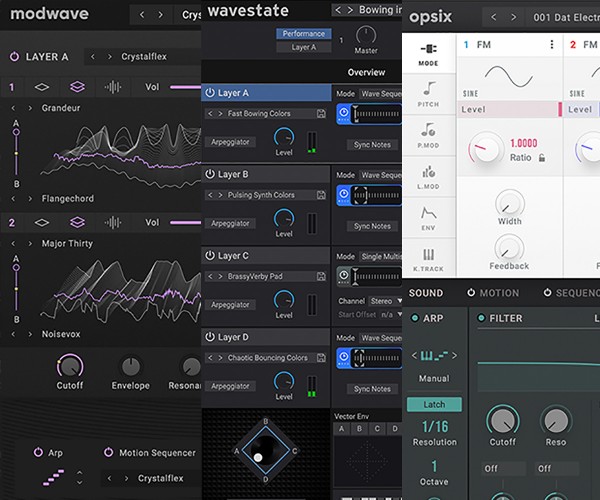Viewport: 600px width, 500px height.
Task: Click Layer A wave sequence clock icon
Action: [344, 112]
